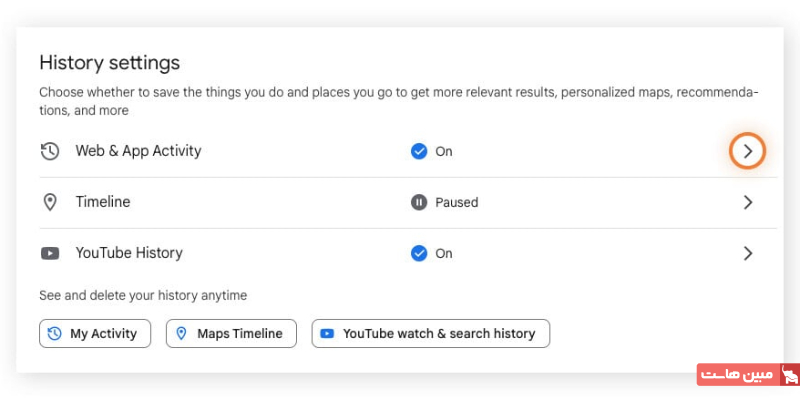
Task: Click blue checkmark for Web & App Activity
Action: pyautogui.click(x=419, y=151)
